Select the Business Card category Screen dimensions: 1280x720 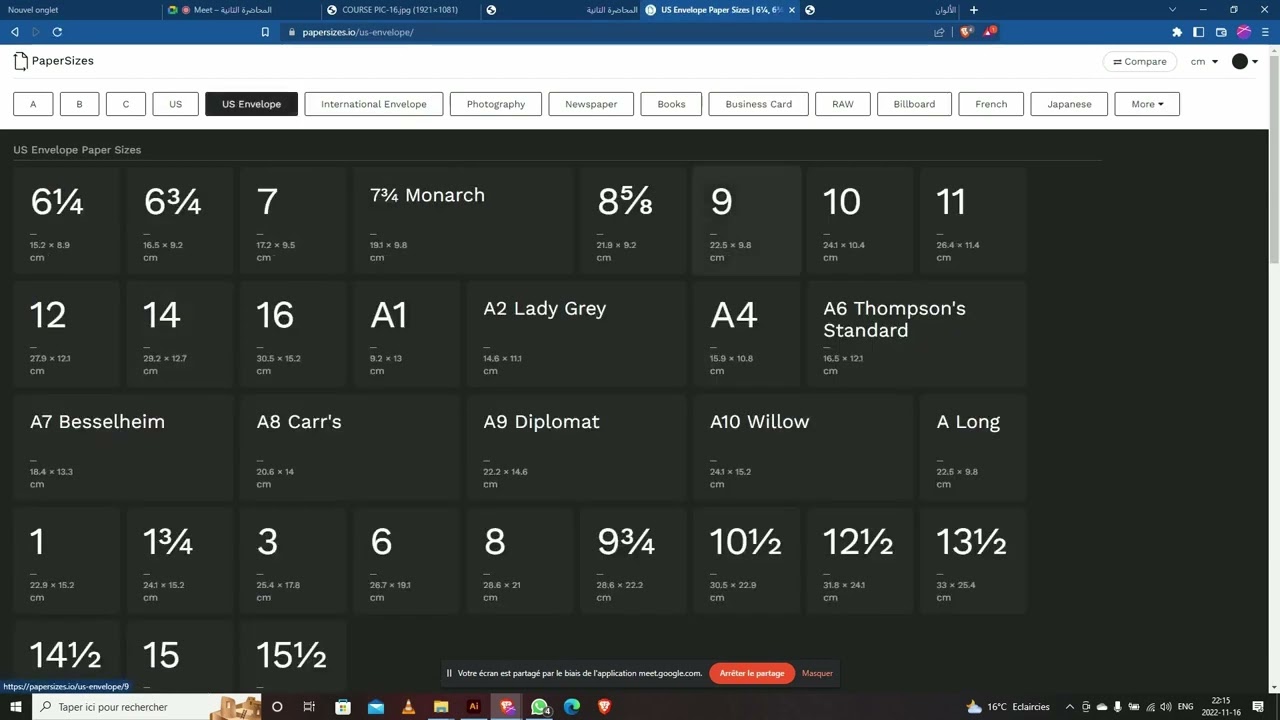tap(759, 104)
